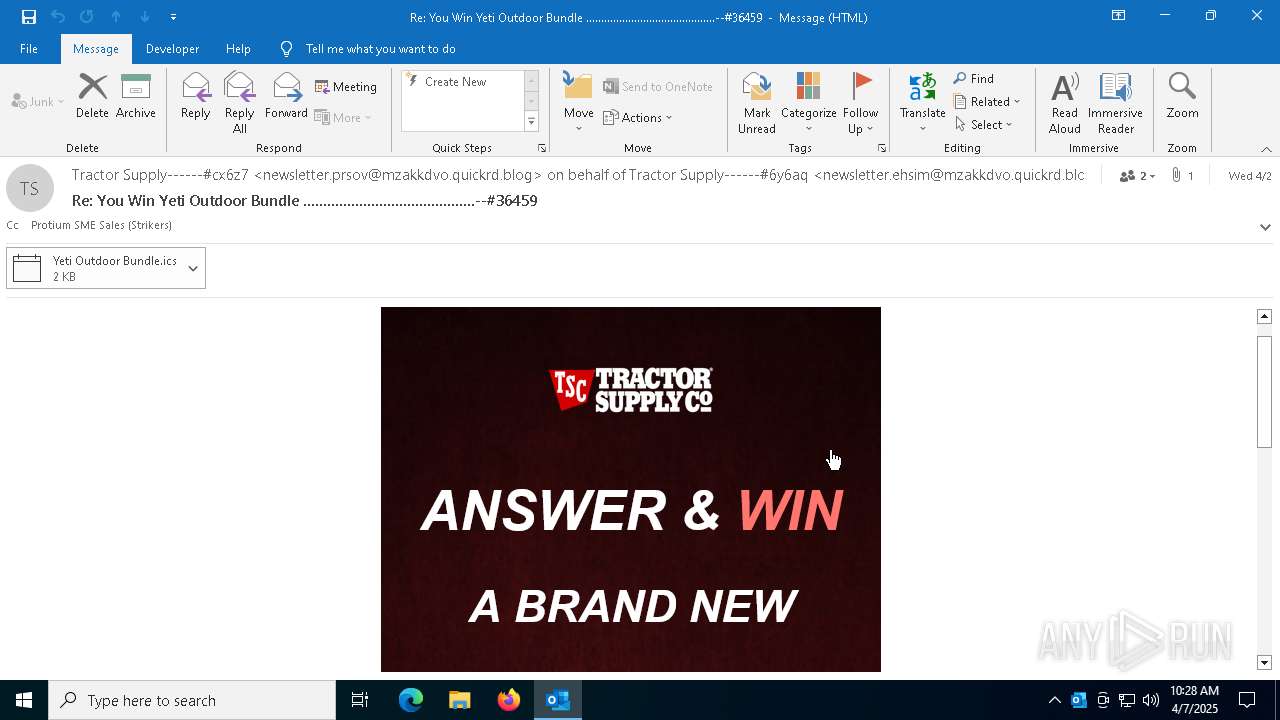The height and width of the screenshot is (720, 1280).
Task: Open the Junk dropdown
Action: (x=38, y=102)
